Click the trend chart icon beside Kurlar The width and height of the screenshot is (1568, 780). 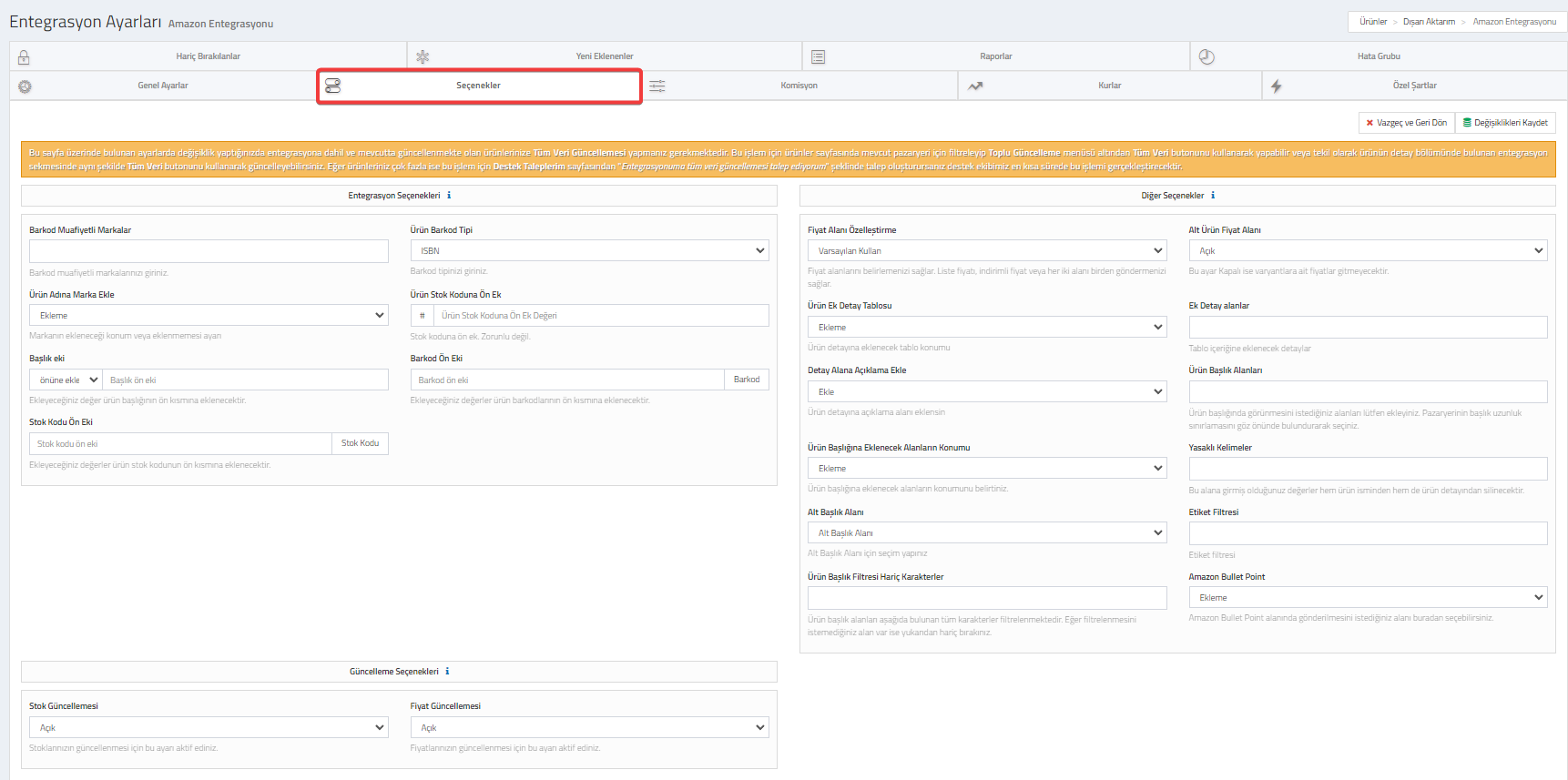tap(975, 86)
